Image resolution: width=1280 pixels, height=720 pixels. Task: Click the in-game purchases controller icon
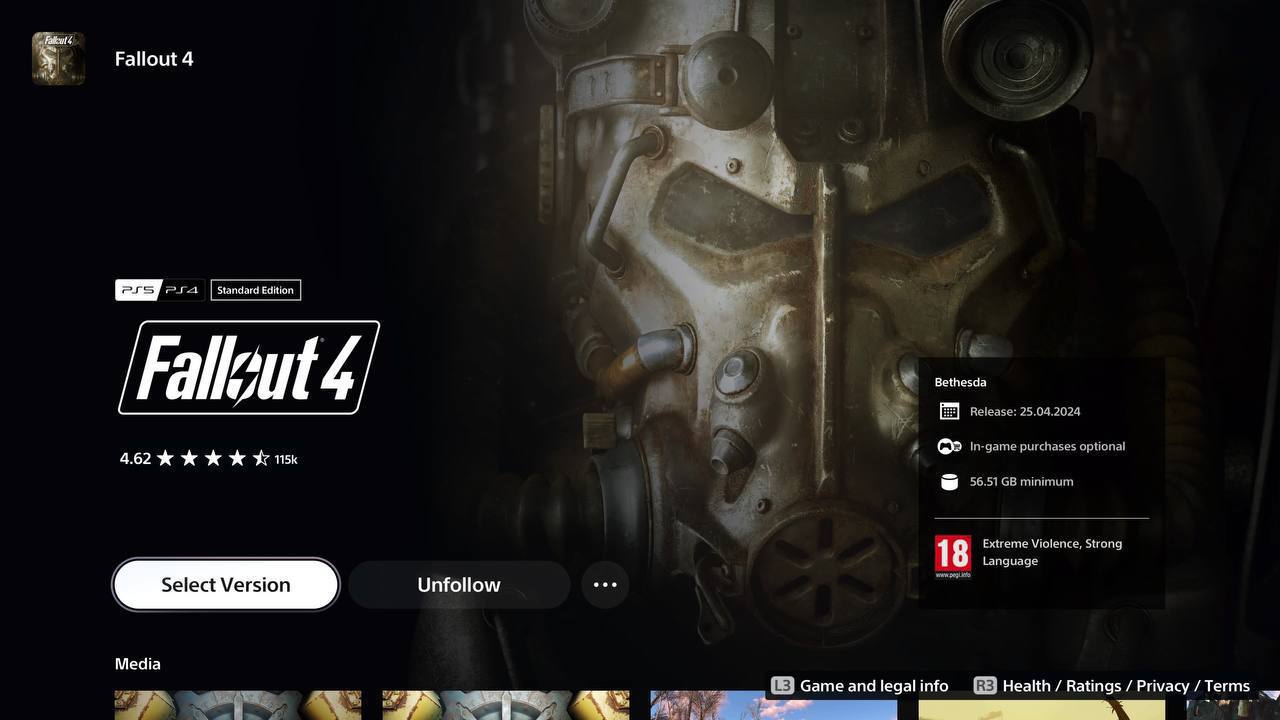[949, 446]
